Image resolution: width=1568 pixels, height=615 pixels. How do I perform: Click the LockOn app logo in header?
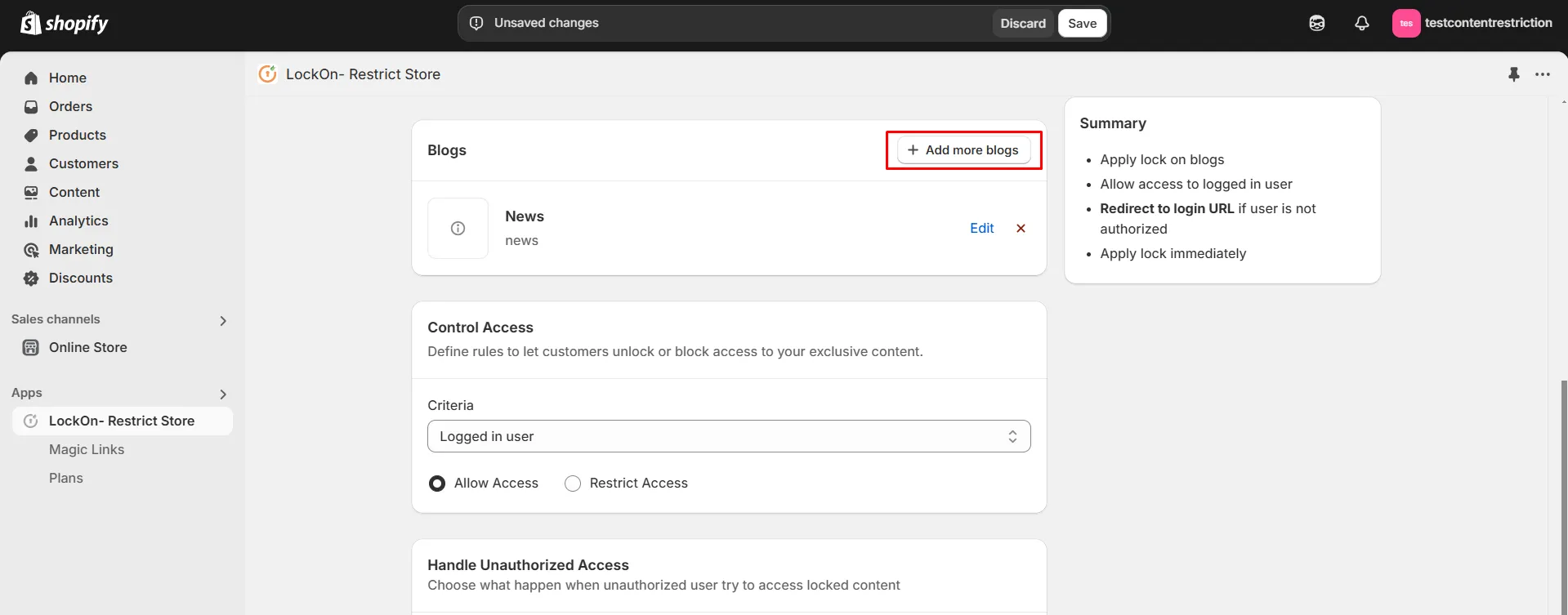click(x=267, y=74)
